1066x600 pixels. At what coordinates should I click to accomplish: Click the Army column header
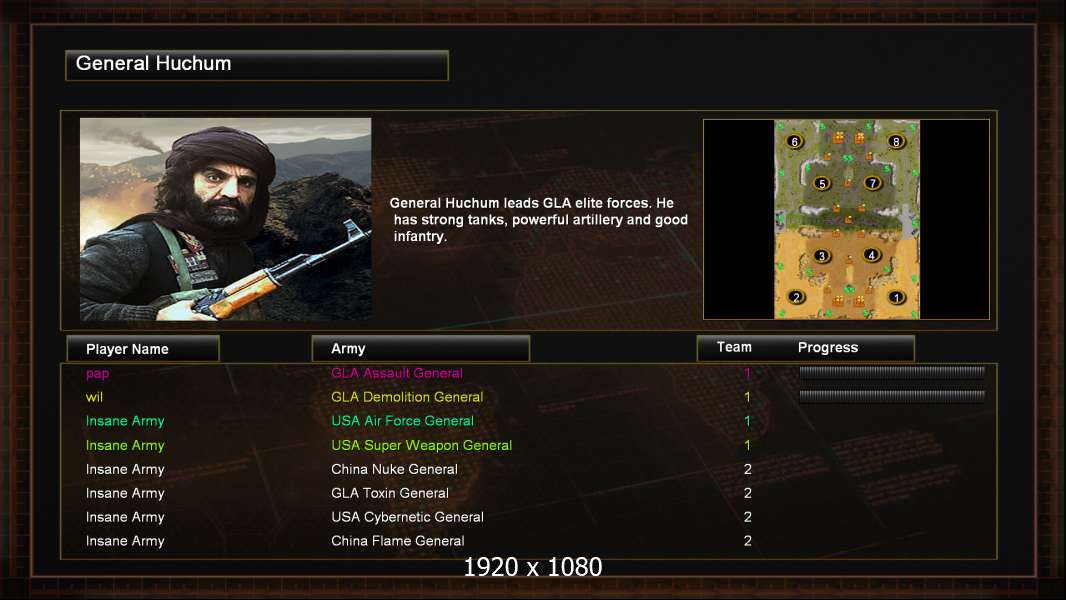pyautogui.click(x=420, y=349)
